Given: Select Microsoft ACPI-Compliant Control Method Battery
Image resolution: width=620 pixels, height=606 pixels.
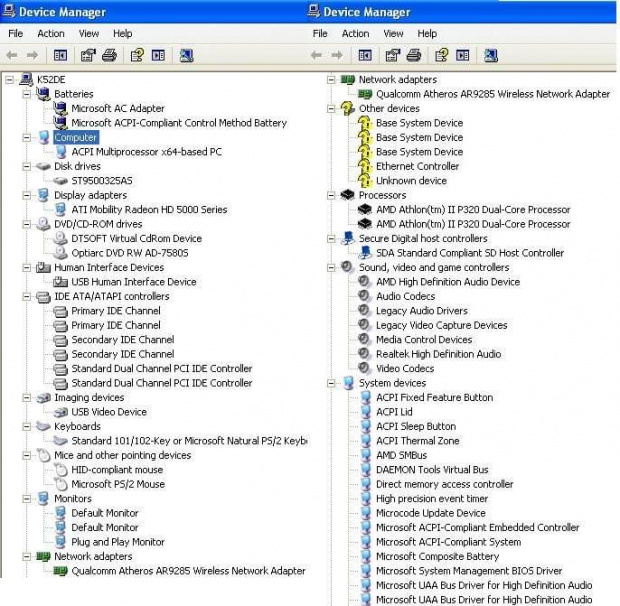Looking at the screenshot, I should tap(179, 123).
